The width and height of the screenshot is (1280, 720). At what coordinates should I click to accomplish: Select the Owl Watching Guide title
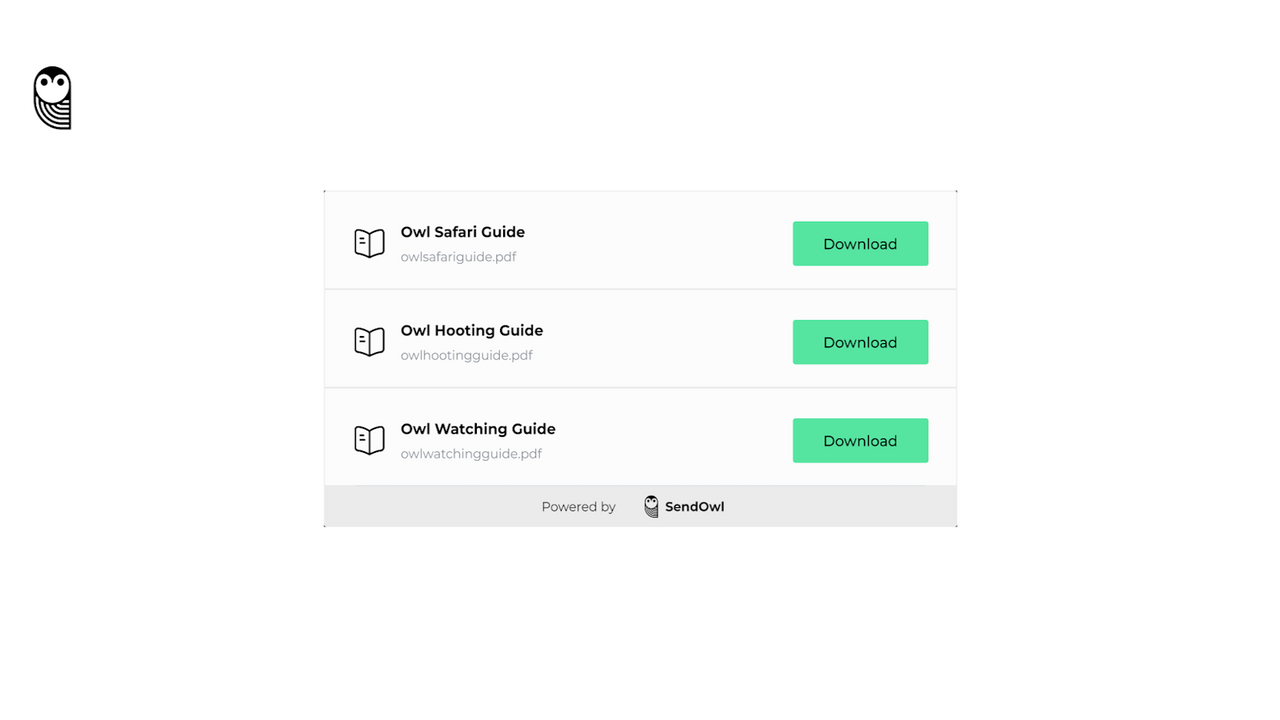click(x=477, y=428)
